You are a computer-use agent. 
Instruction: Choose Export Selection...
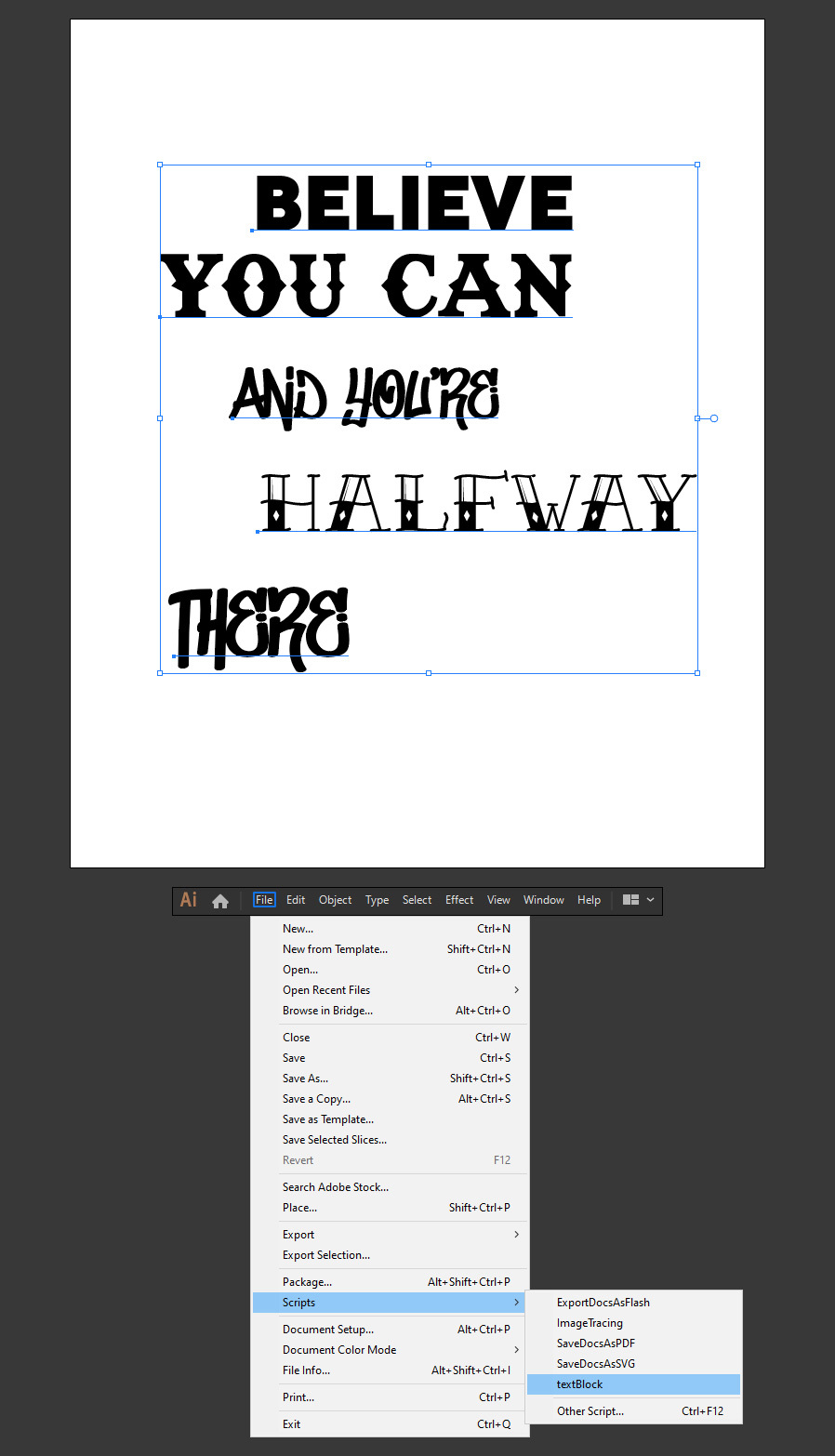(390, 1255)
